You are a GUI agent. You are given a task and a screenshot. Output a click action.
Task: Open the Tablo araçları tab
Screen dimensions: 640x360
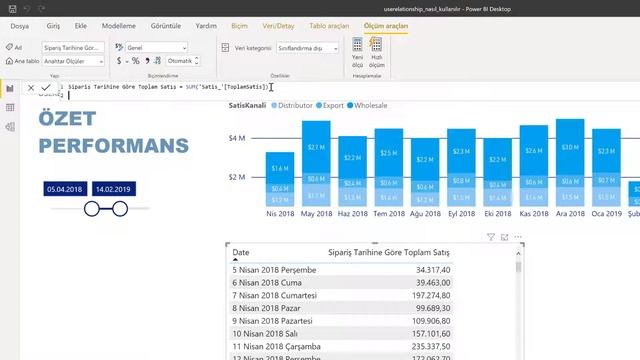pyautogui.click(x=329, y=26)
